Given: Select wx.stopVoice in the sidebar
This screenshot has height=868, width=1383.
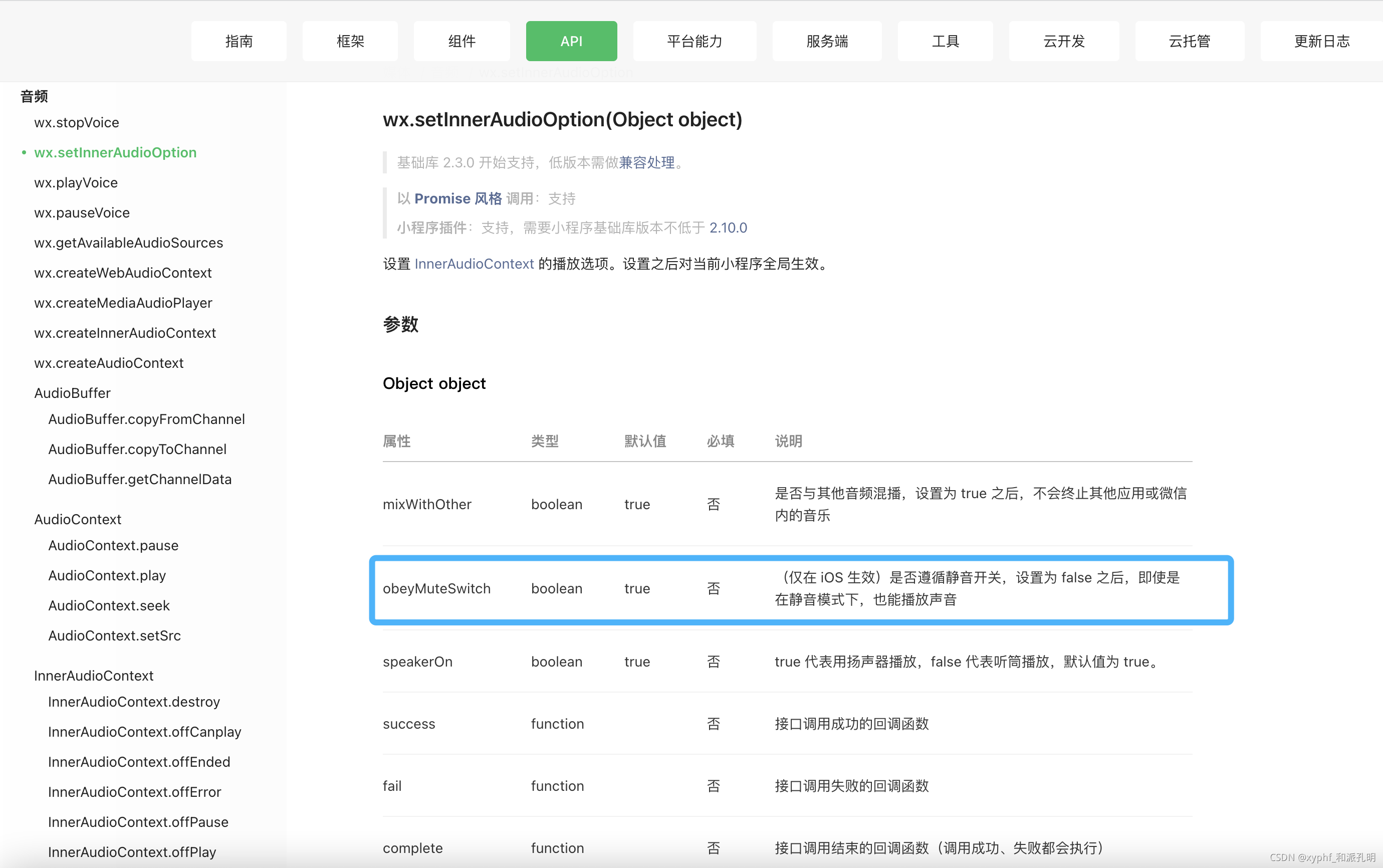Looking at the screenshot, I should point(76,122).
